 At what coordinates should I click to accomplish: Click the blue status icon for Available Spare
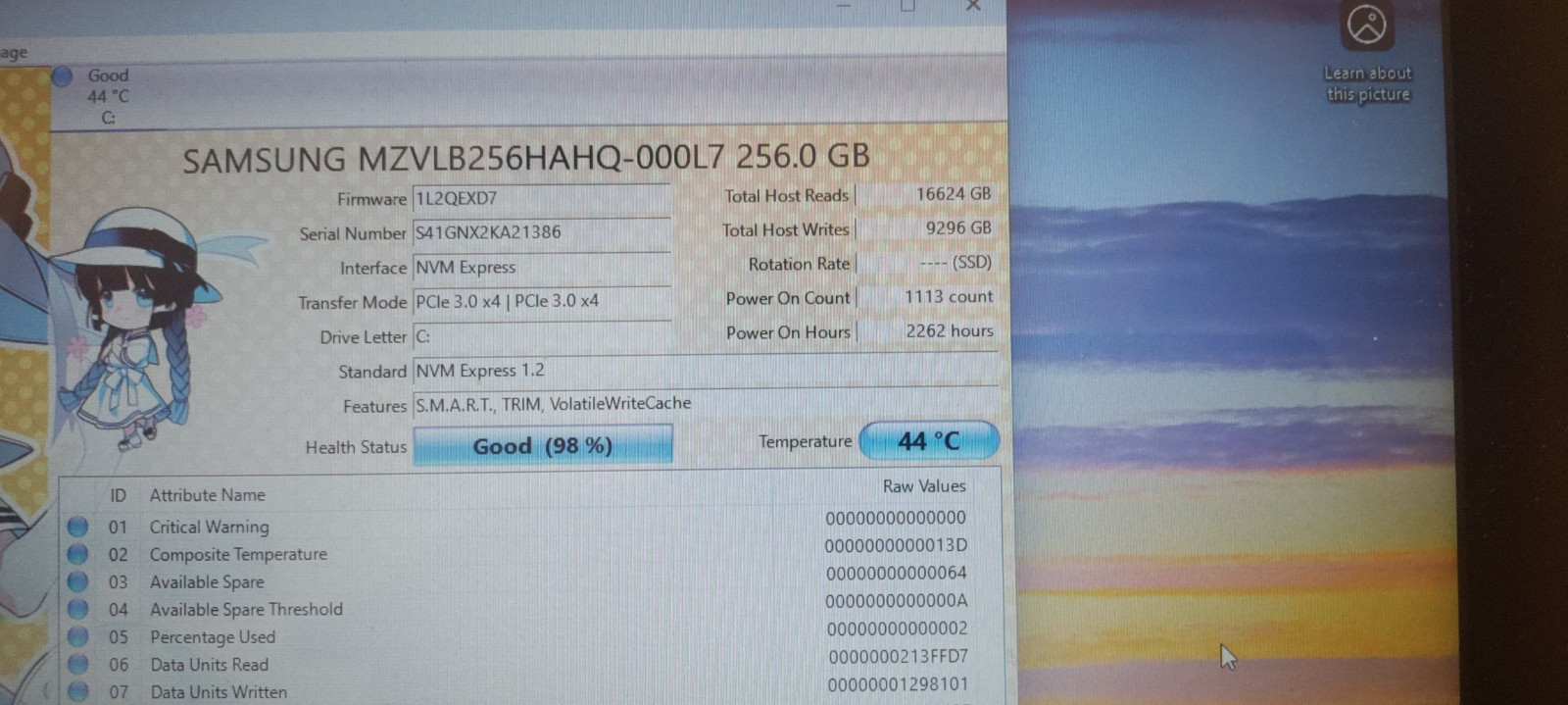click(x=77, y=581)
